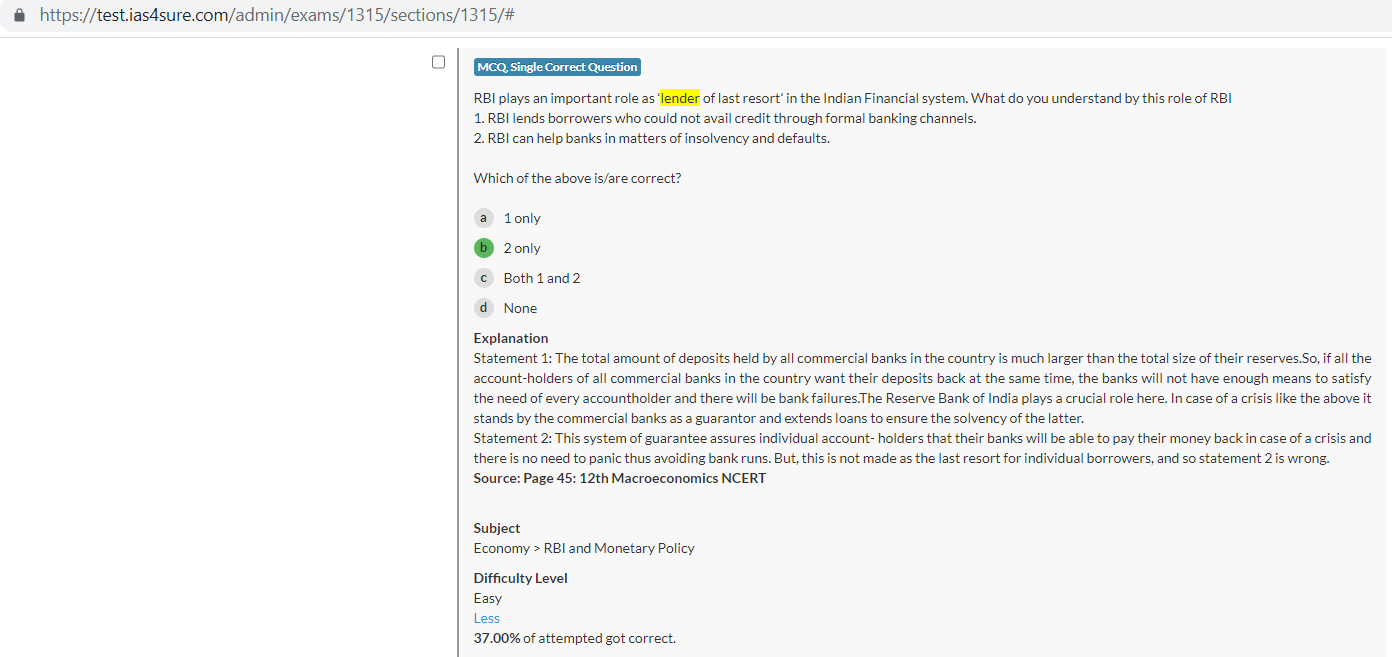Click the 'Both 1 and 2' answer text
The width and height of the screenshot is (1392, 657).
pos(542,278)
